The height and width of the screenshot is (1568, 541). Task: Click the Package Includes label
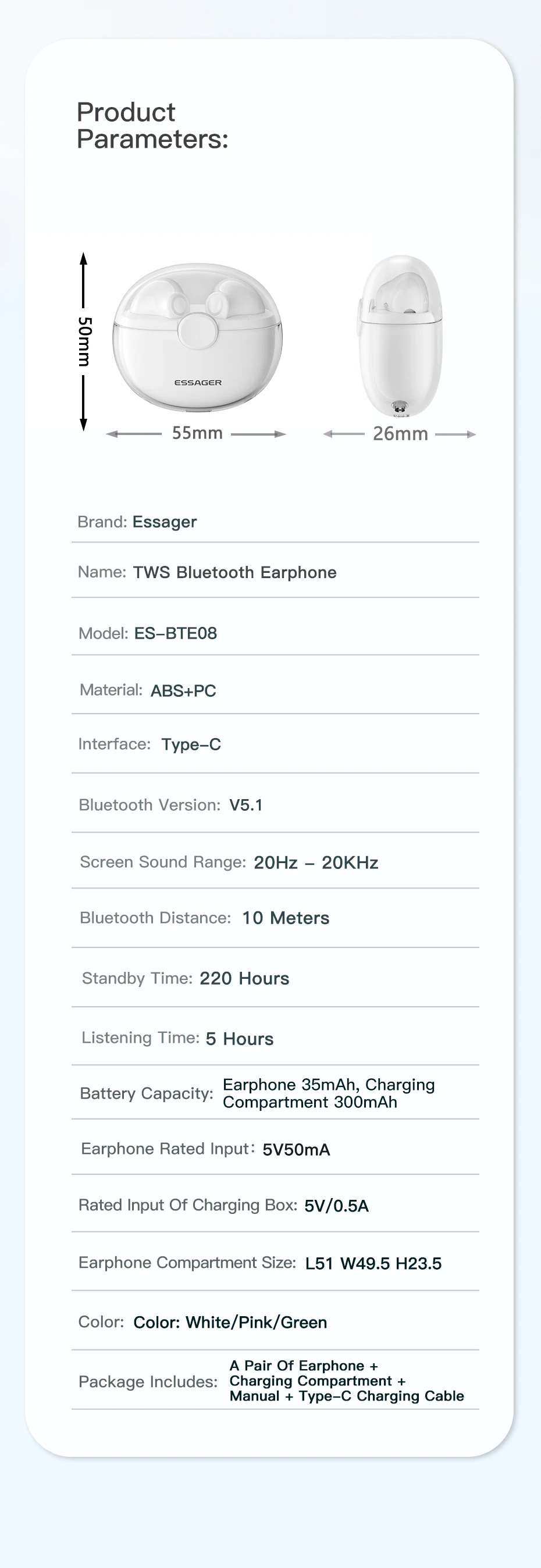(148, 1382)
